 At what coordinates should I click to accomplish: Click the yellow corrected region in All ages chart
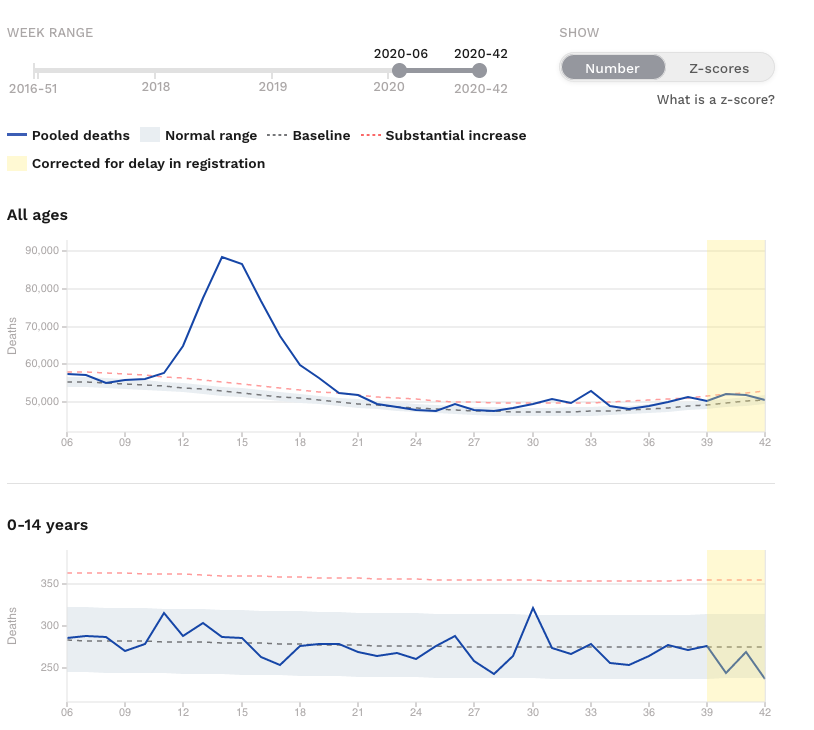pos(736,335)
